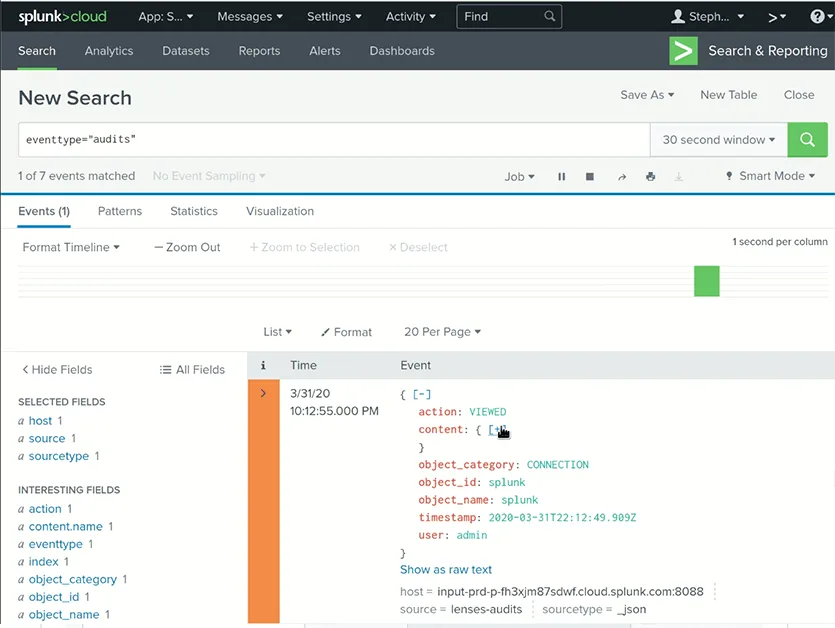Open the 20 Per Page dropdown
835x628 pixels.
pos(441,332)
